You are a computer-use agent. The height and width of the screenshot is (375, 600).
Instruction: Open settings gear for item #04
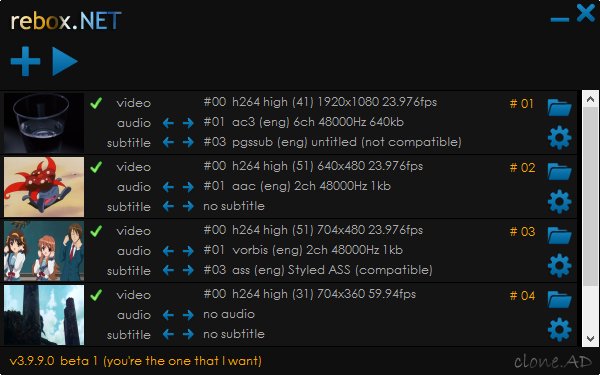pyautogui.click(x=559, y=329)
